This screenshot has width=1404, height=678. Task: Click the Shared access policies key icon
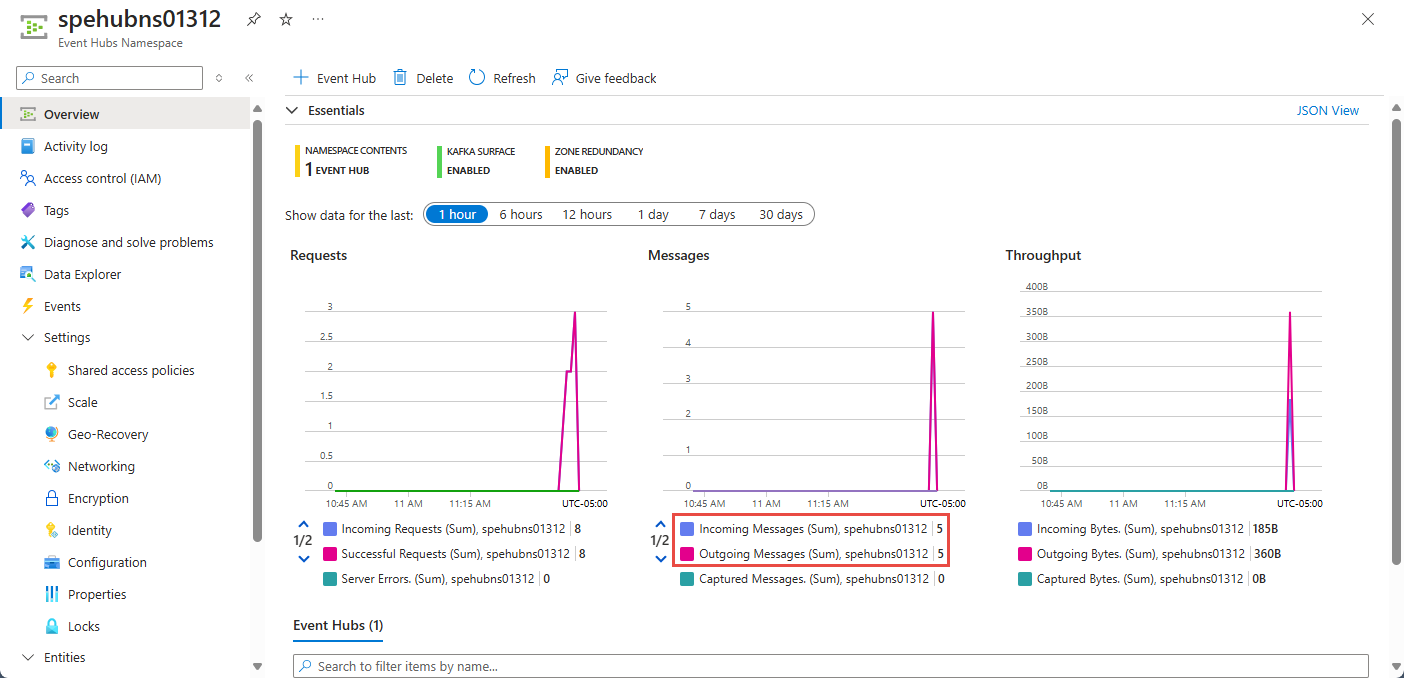tap(52, 370)
